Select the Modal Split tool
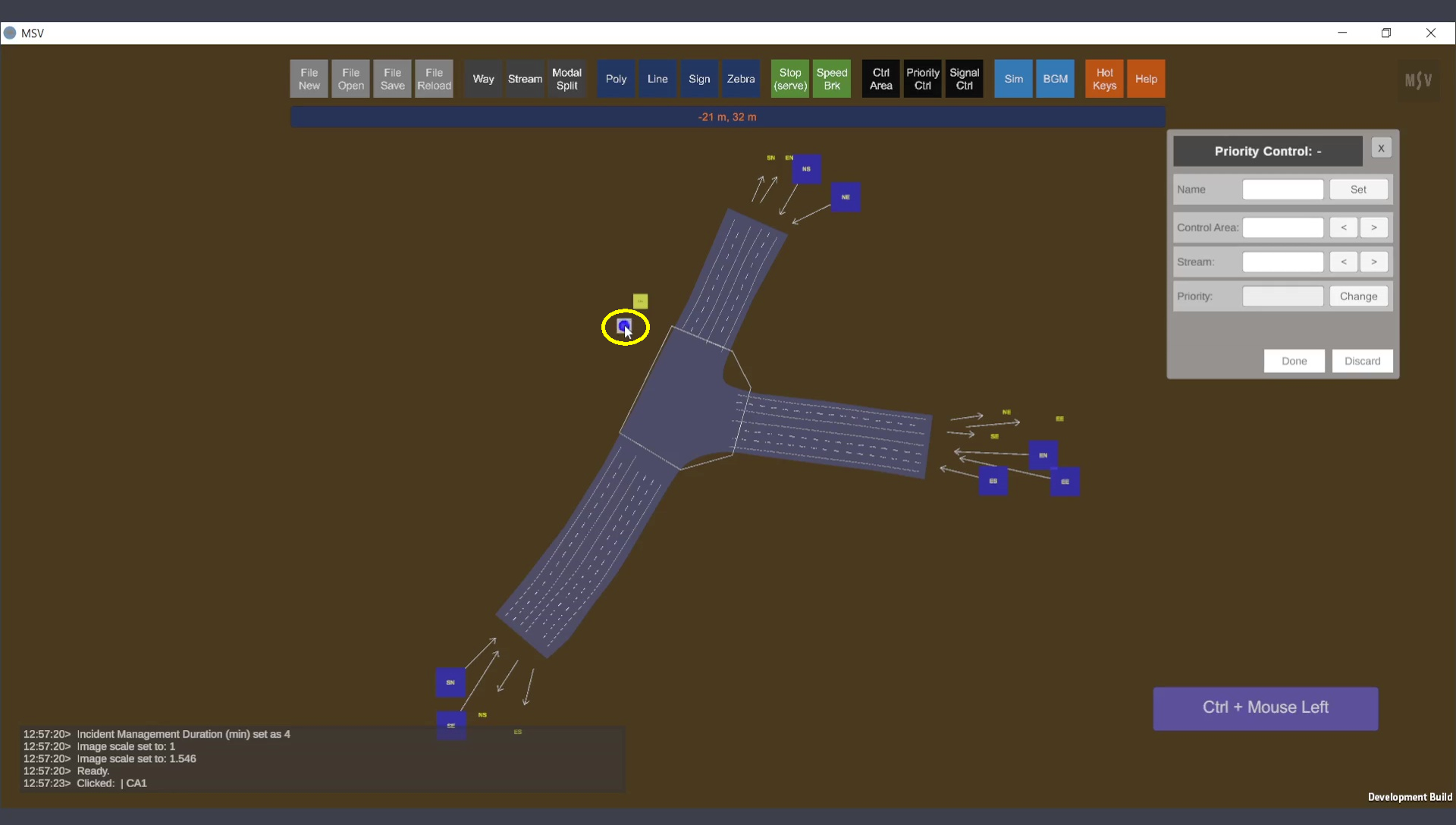This screenshot has height=825, width=1456. click(x=566, y=79)
